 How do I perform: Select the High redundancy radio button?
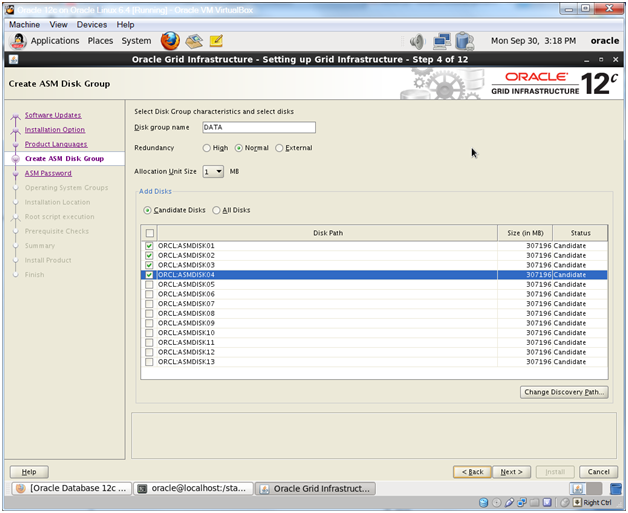coord(207,148)
